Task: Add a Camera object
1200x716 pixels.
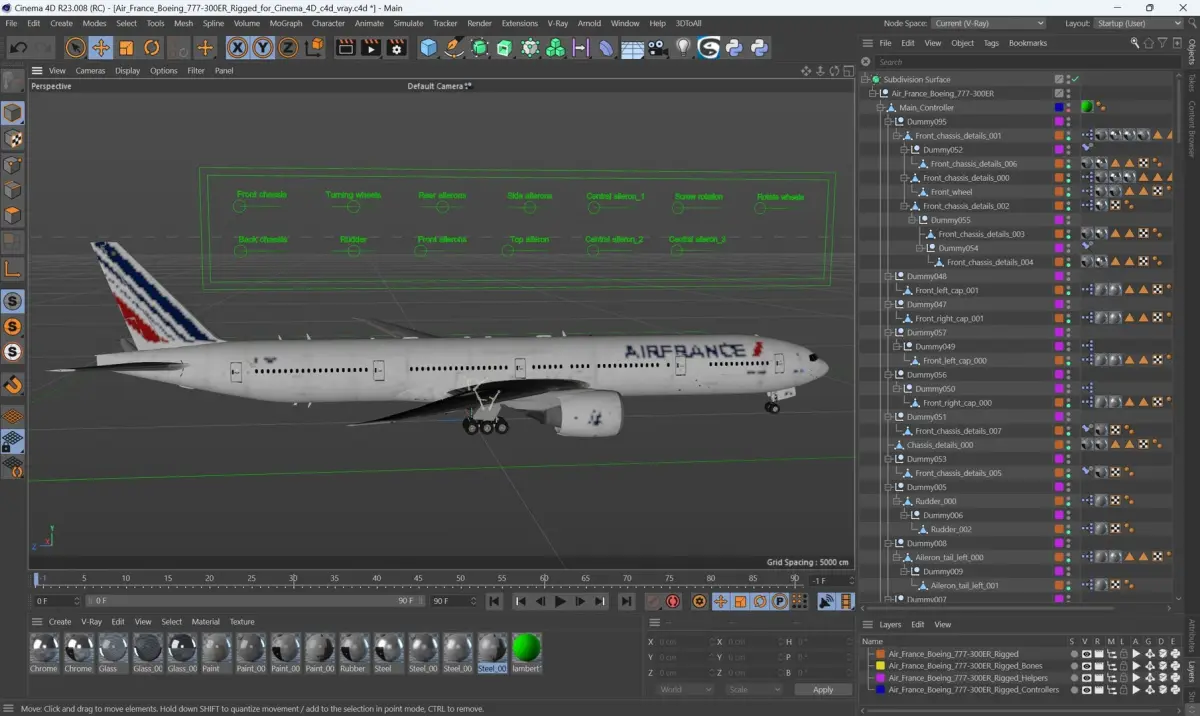Action: point(657,47)
